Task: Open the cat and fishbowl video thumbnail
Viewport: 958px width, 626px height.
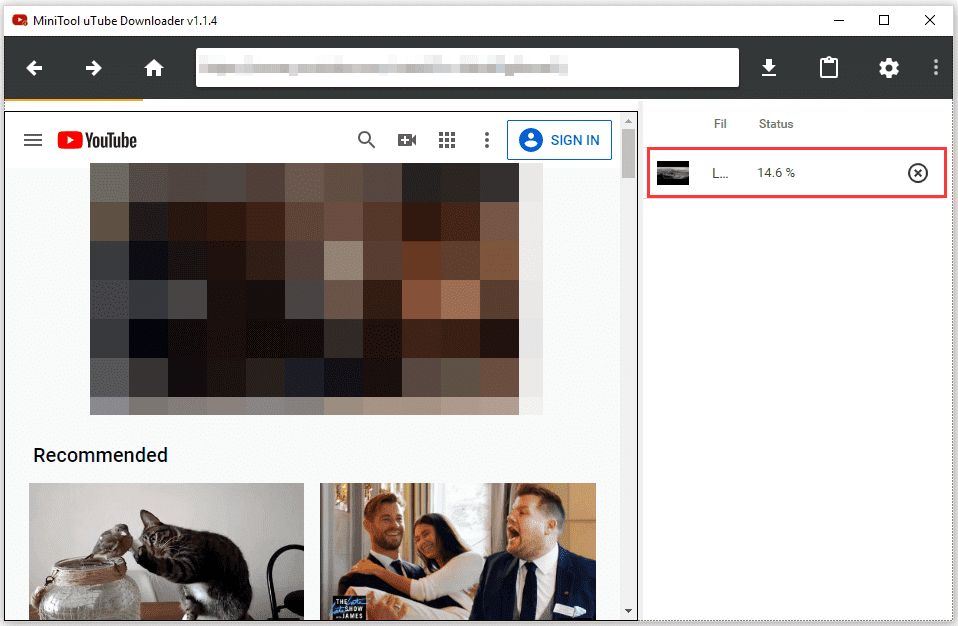Action: pyautogui.click(x=166, y=551)
